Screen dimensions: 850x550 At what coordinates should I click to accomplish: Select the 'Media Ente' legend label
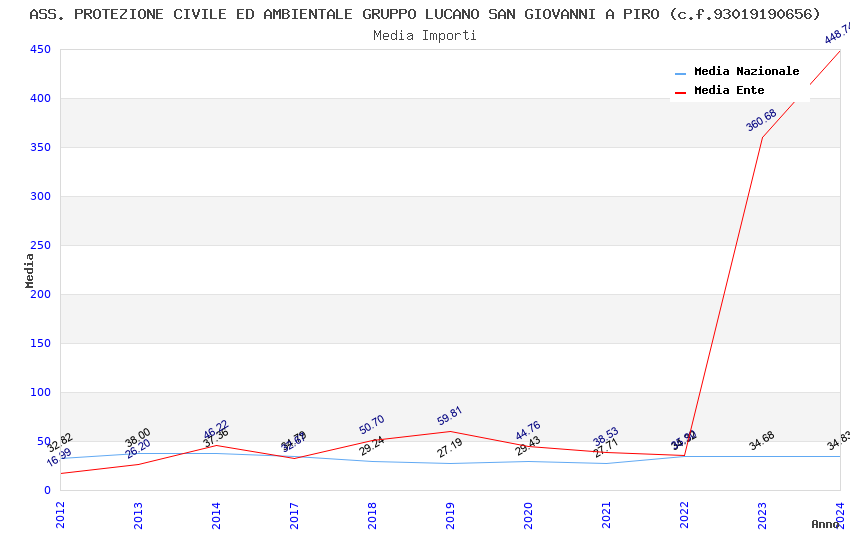729,90
